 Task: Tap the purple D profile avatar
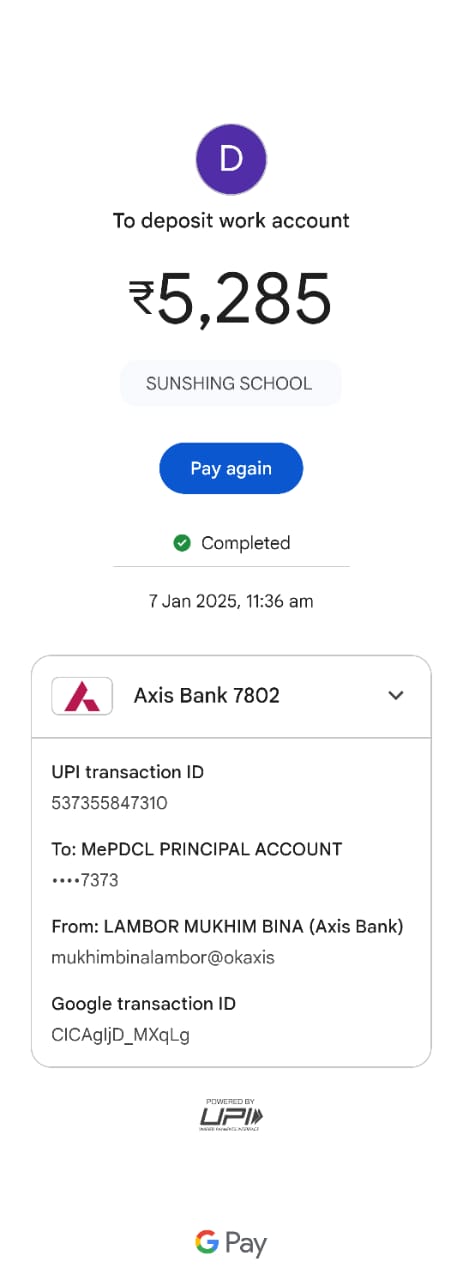point(231,159)
